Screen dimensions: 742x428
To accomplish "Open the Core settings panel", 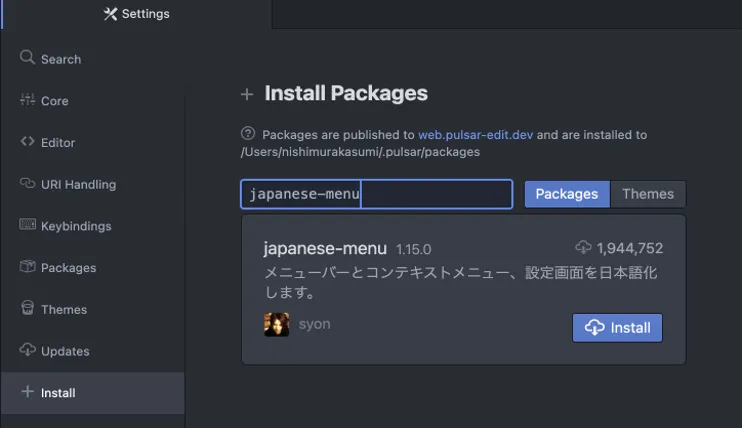I will pyautogui.click(x=93, y=101).
